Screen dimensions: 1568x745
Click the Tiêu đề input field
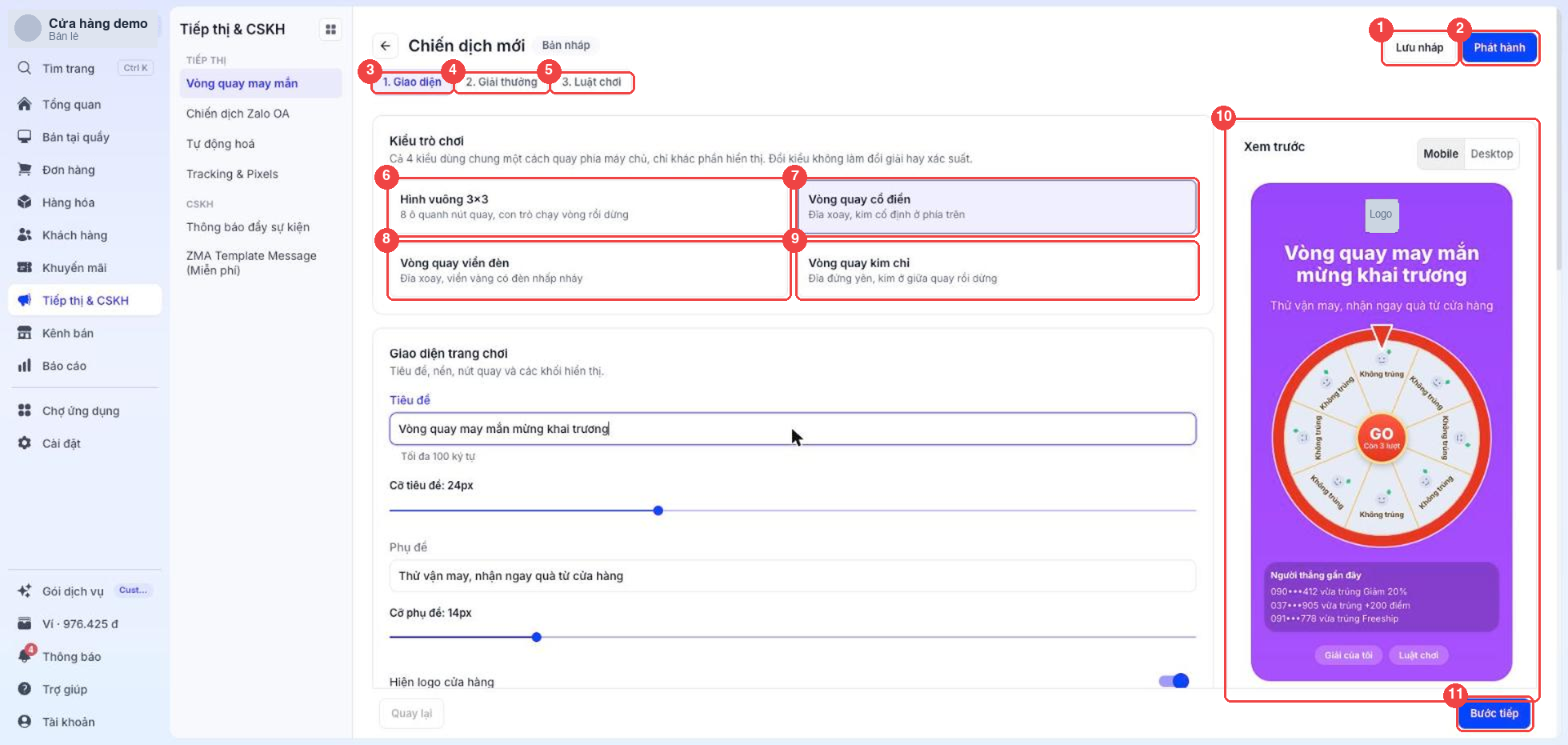click(793, 429)
